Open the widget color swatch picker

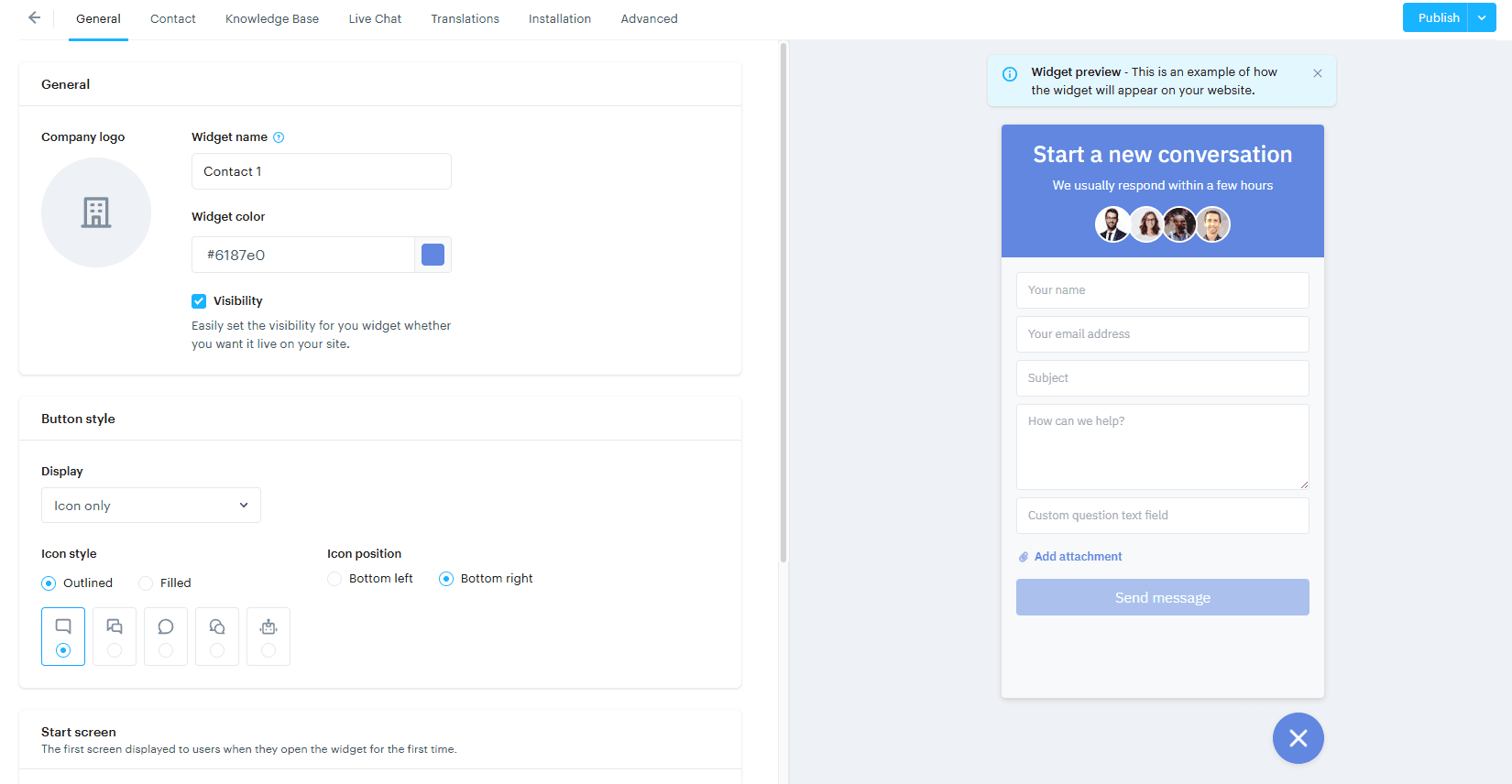(x=433, y=255)
